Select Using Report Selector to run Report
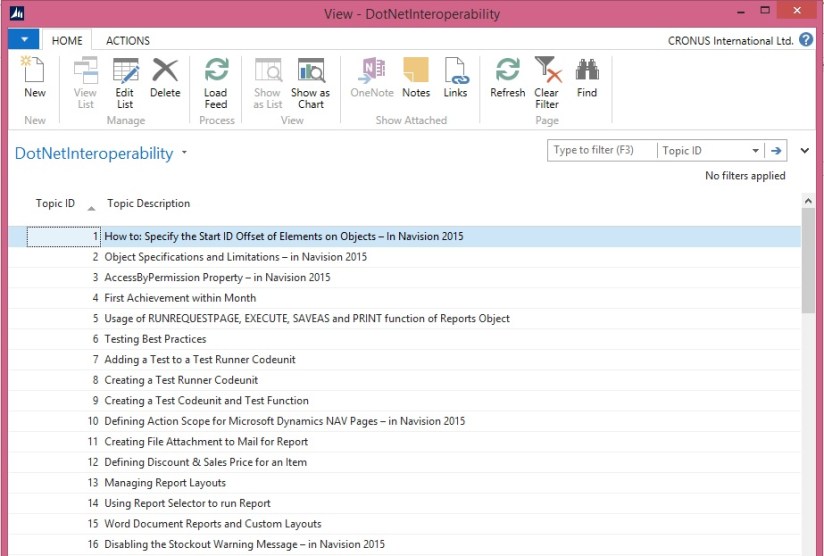Screen dimensions: 824x556 point(405,503)
